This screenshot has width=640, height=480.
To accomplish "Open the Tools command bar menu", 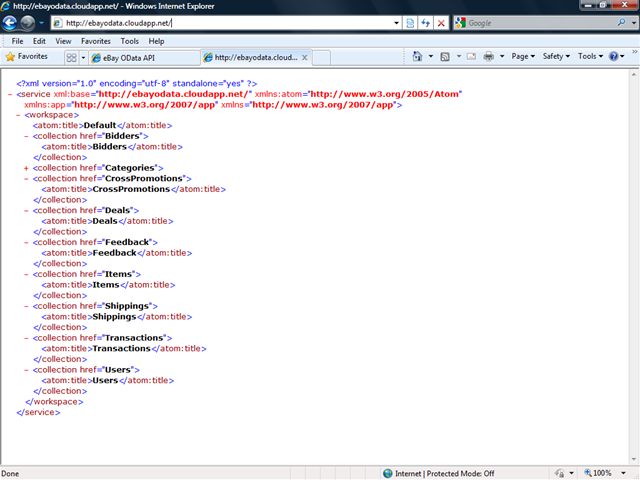I will tap(590, 56).
